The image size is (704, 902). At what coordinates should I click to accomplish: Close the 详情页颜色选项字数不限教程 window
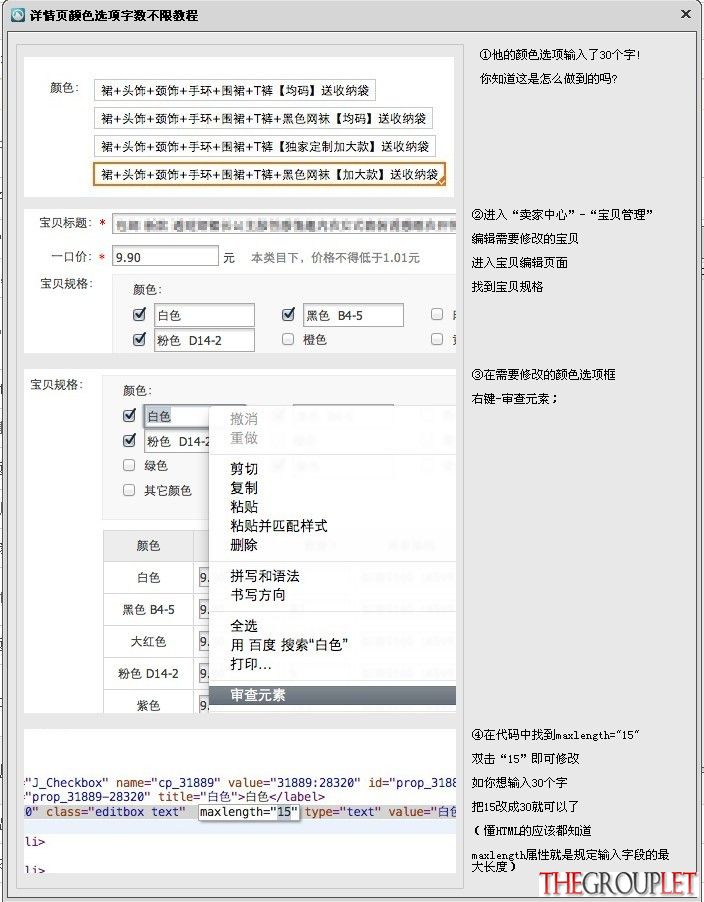point(686,14)
